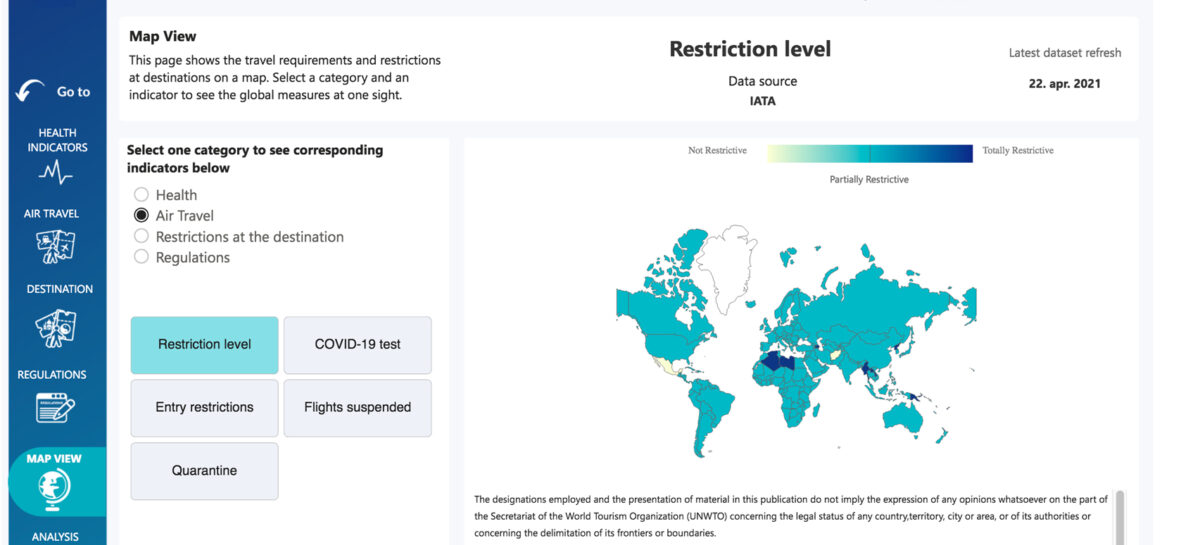Click the 'Partially Restrictive' legend label
The width and height of the screenshot is (1200, 545).
[x=869, y=180]
